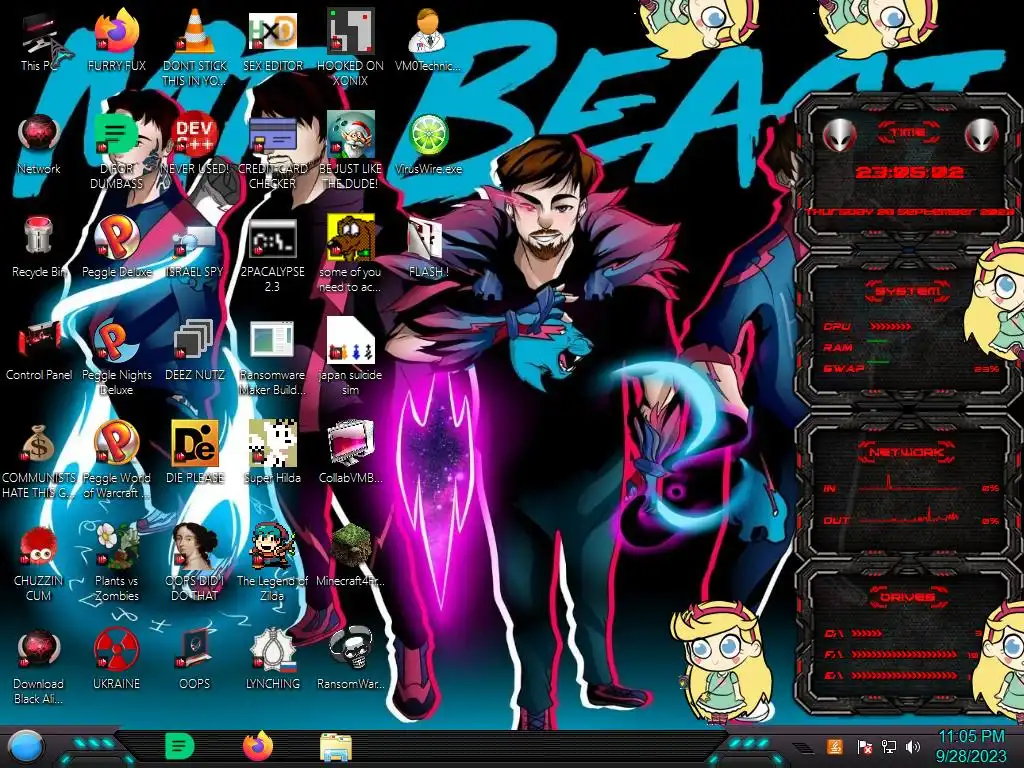
Task: Click the SYSTEM header in the widget
Action: coord(908,291)
